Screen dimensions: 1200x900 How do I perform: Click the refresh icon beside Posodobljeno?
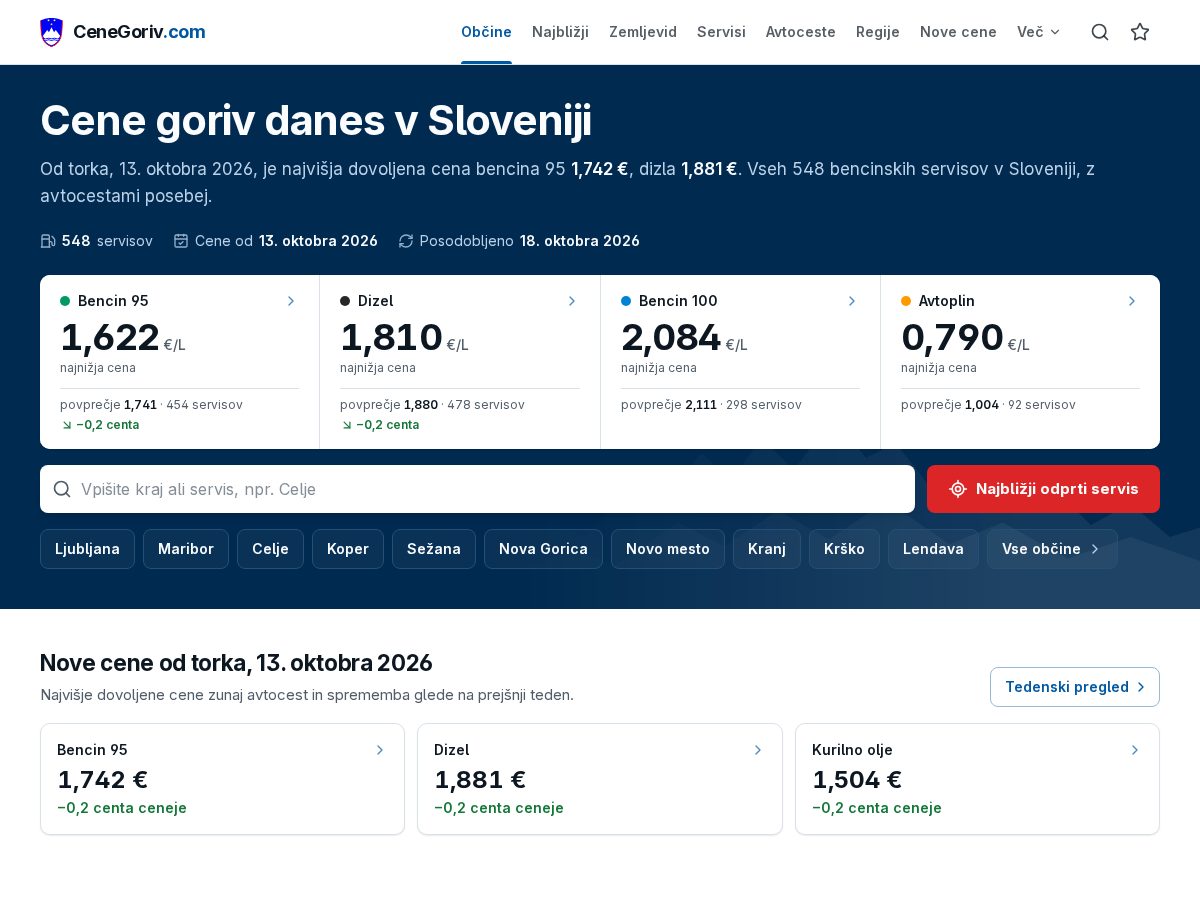click(x=406, y=241)
